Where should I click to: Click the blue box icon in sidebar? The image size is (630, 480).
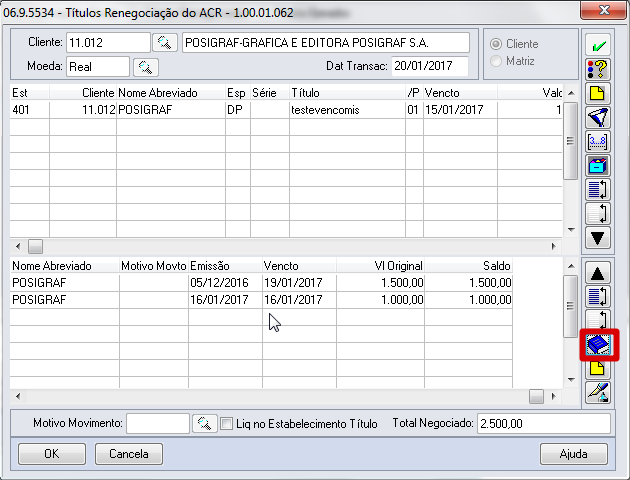pyautogui.click(x=598, y=166)
